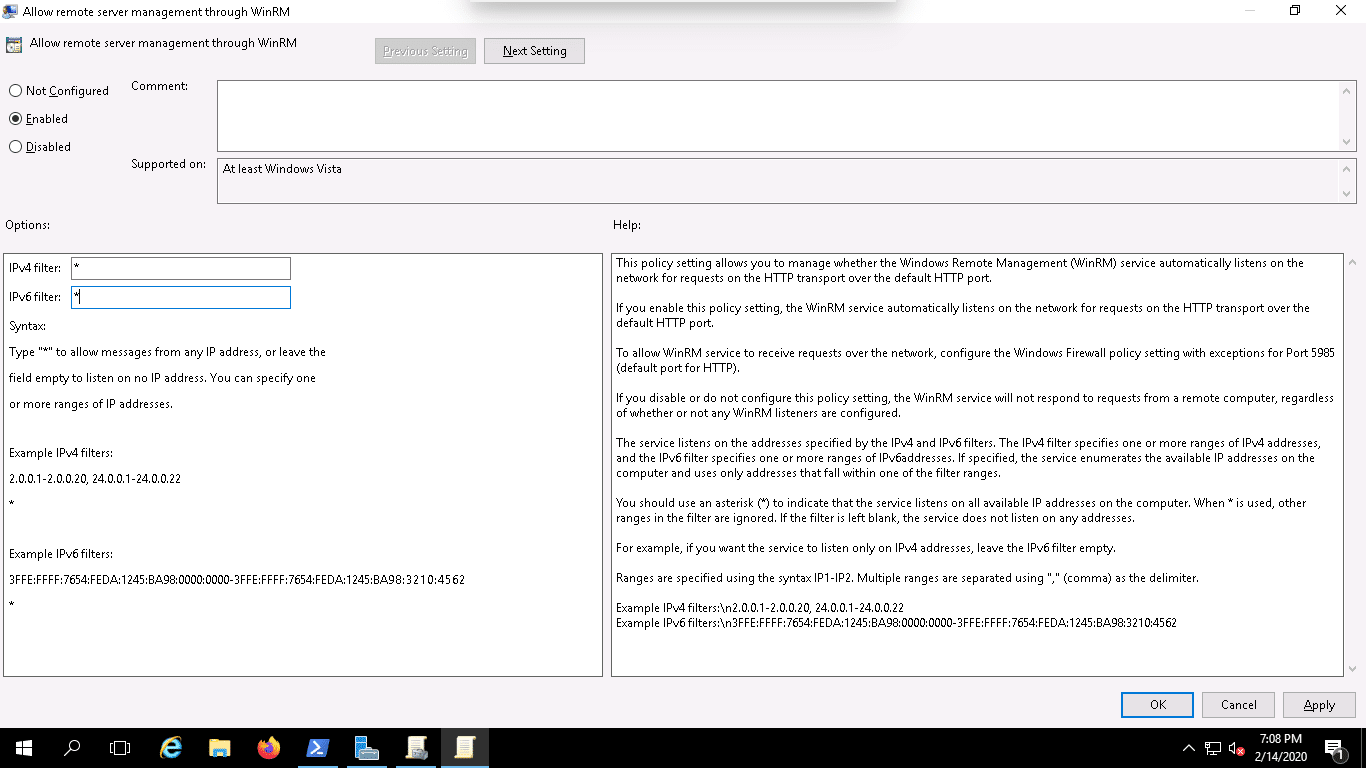The width and height of the screenshot is (1366, 768).
Task: Focus the IPv4 filter field
Action: [181, 268]
